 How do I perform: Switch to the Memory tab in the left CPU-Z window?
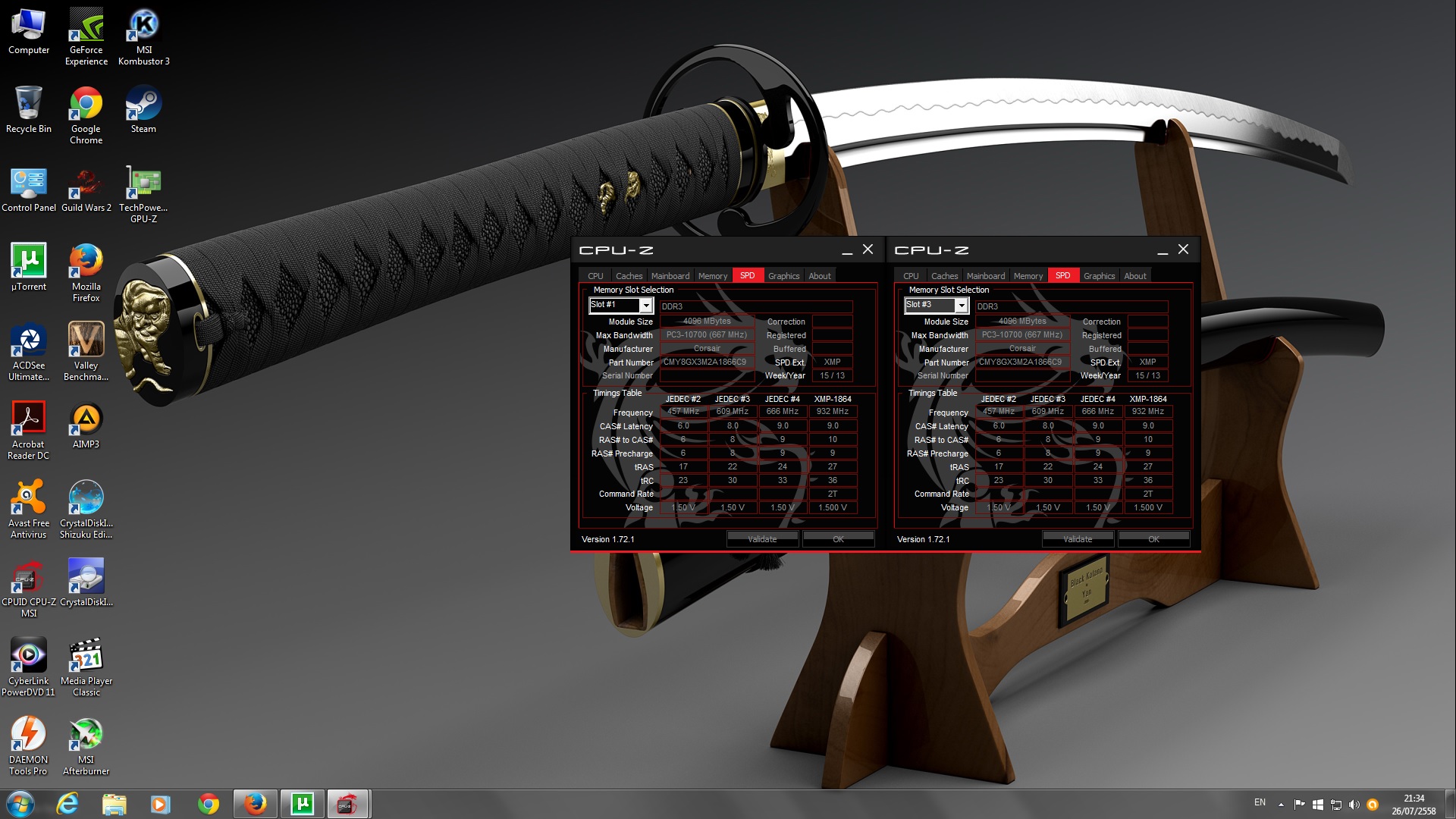712,276
